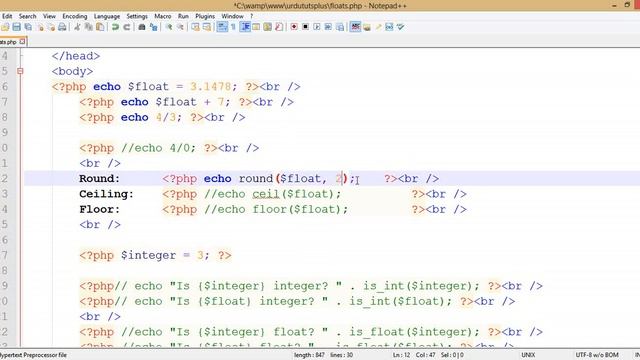
Task: Open the Edit menu
Action: [x=7, y=16]
